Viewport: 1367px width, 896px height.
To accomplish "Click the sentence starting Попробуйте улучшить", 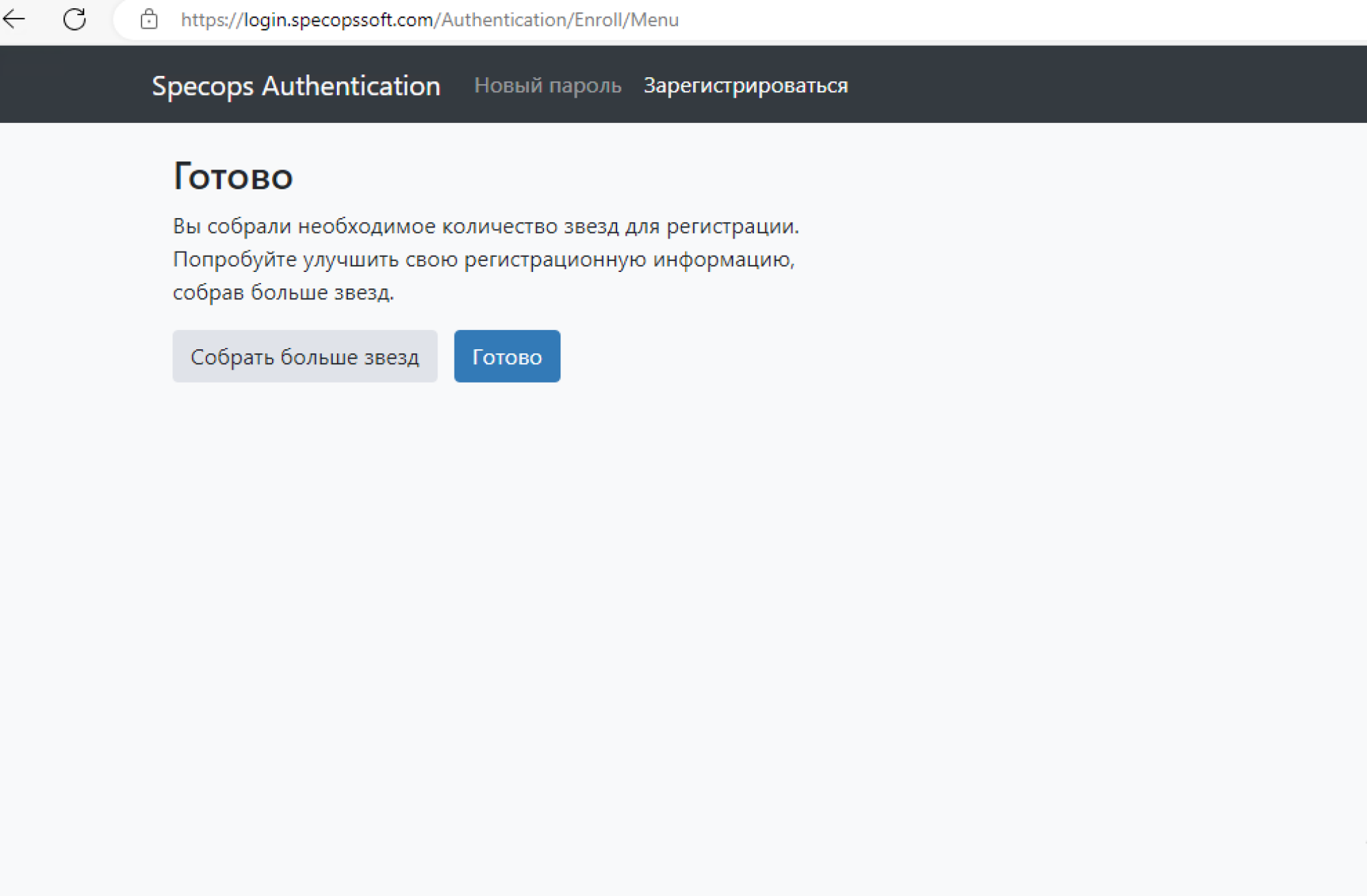I will 483,260.
